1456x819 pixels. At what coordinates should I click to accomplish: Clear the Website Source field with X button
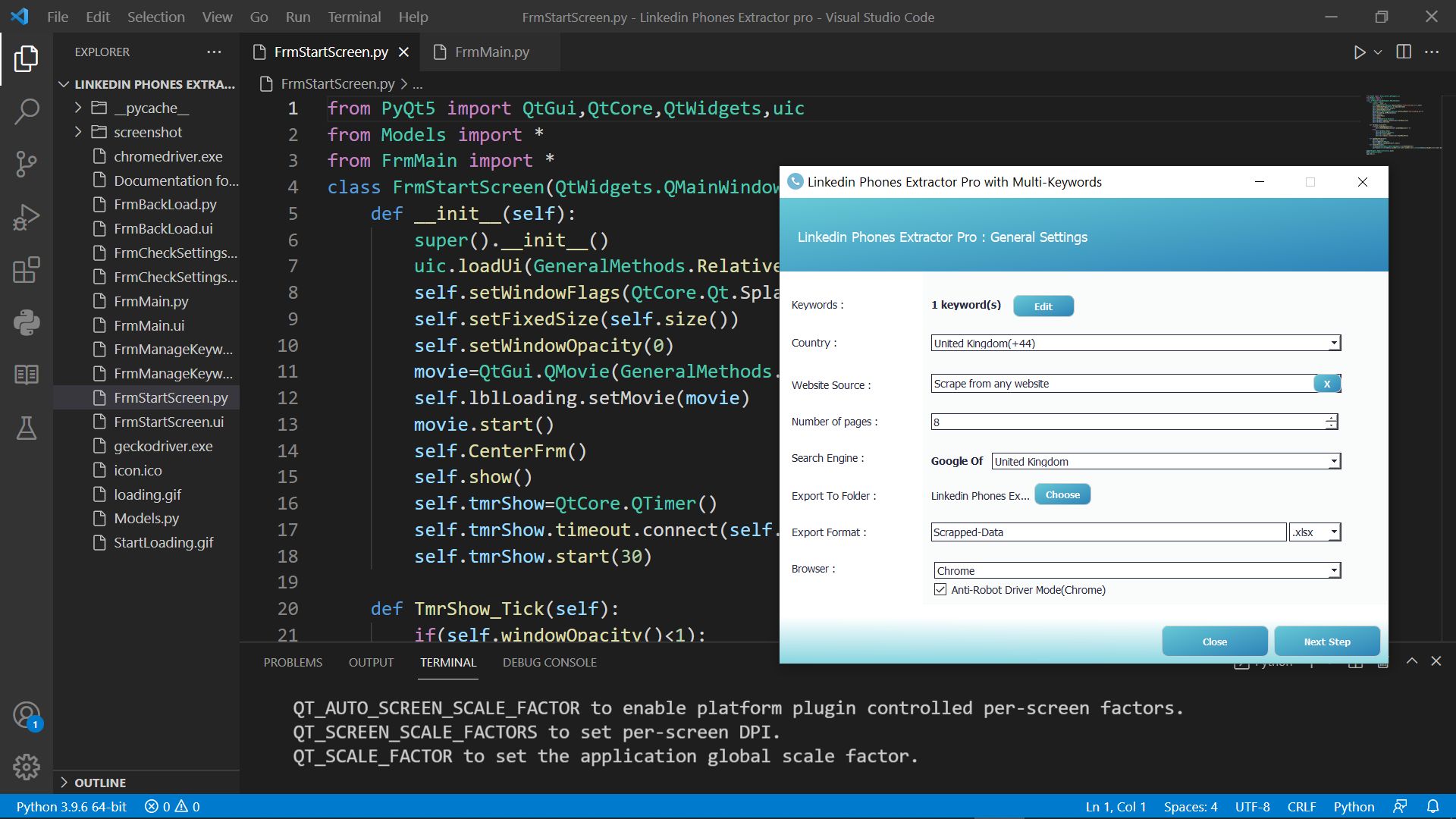(1326, 384)
